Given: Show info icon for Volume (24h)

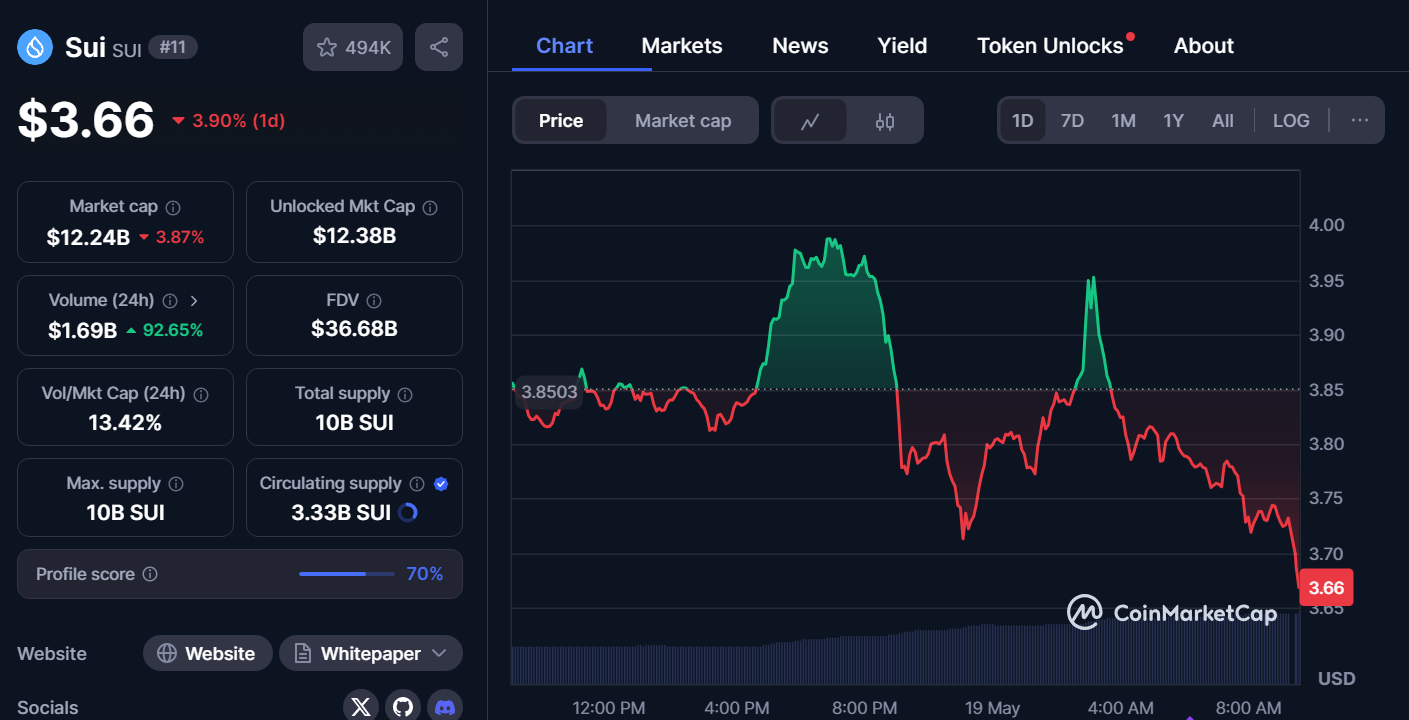Looking at the screenshot, I should tap(170, 301).
